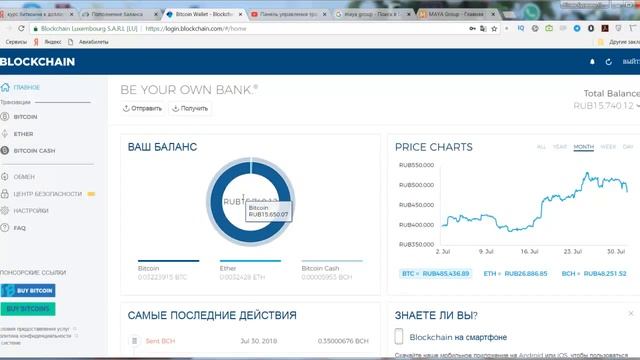Close the Знаете ли вы panel
Screen dimensions: 640x360
click(x=631, y=313)
